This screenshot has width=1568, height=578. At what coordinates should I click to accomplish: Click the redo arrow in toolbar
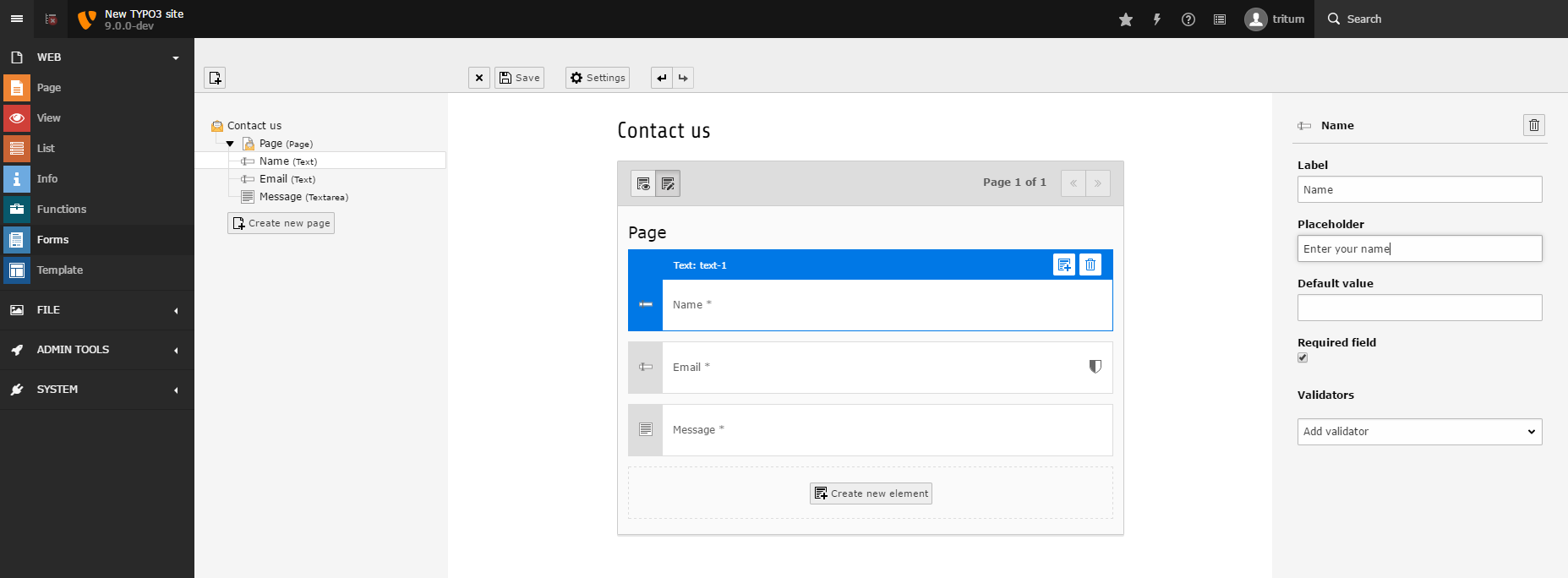[683, 78]
